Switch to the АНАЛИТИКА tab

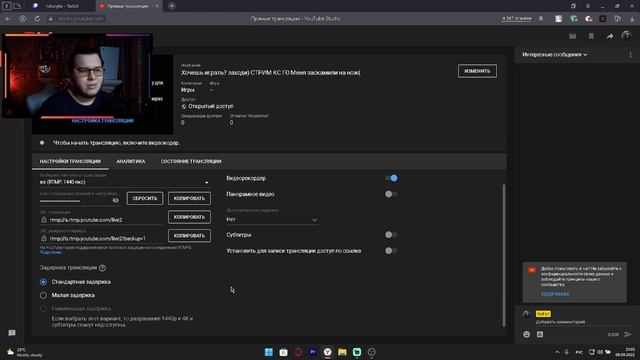pos(131,161)
